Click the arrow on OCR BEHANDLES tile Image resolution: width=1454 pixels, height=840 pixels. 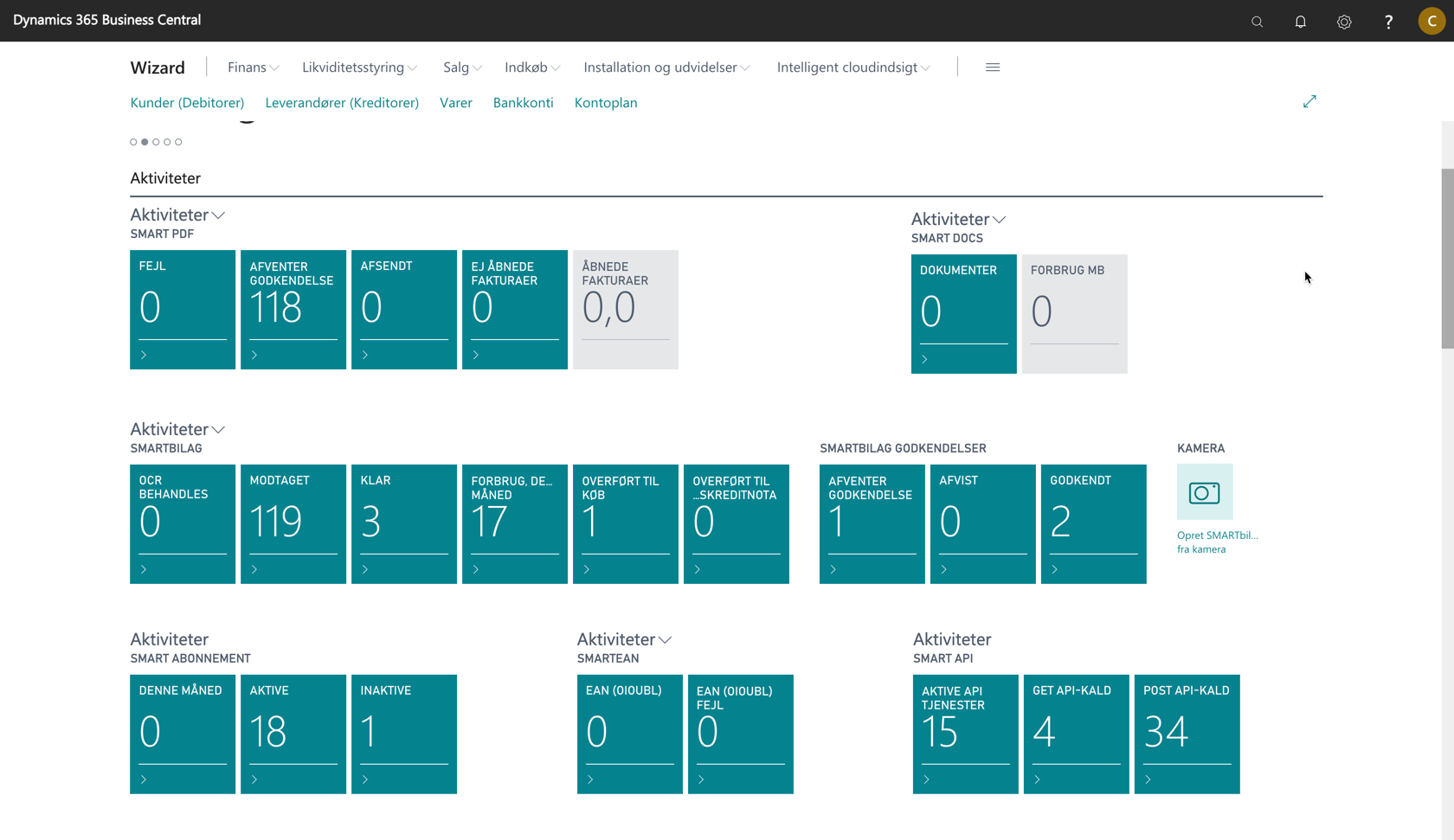144,569
